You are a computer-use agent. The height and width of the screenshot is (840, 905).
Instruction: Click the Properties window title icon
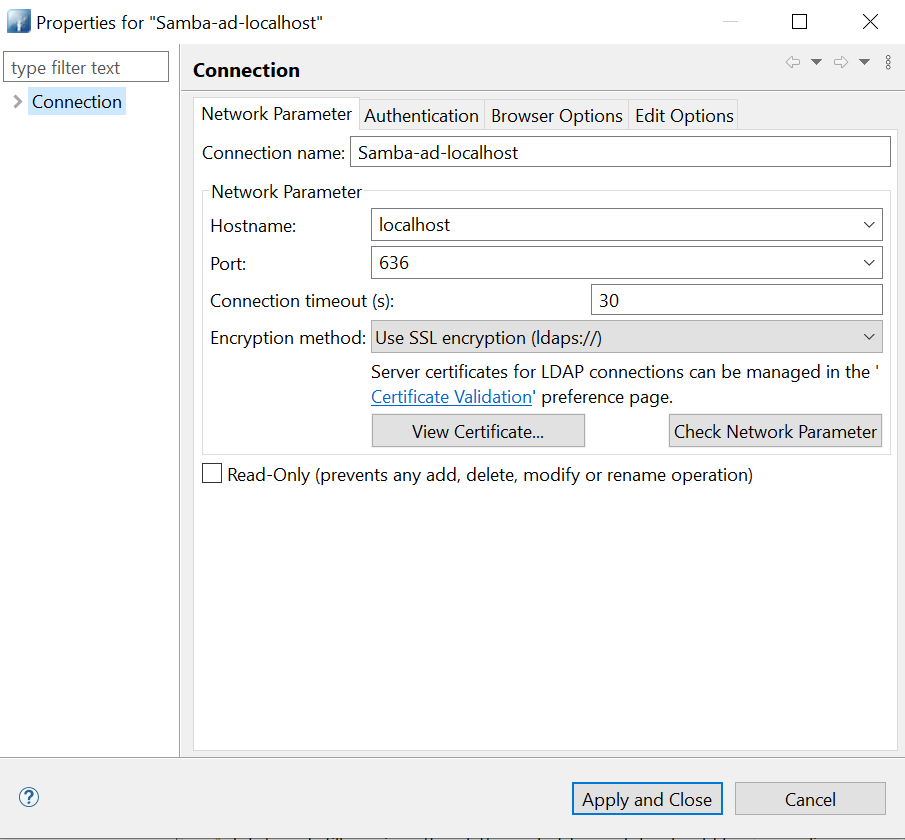pos(18,22)
